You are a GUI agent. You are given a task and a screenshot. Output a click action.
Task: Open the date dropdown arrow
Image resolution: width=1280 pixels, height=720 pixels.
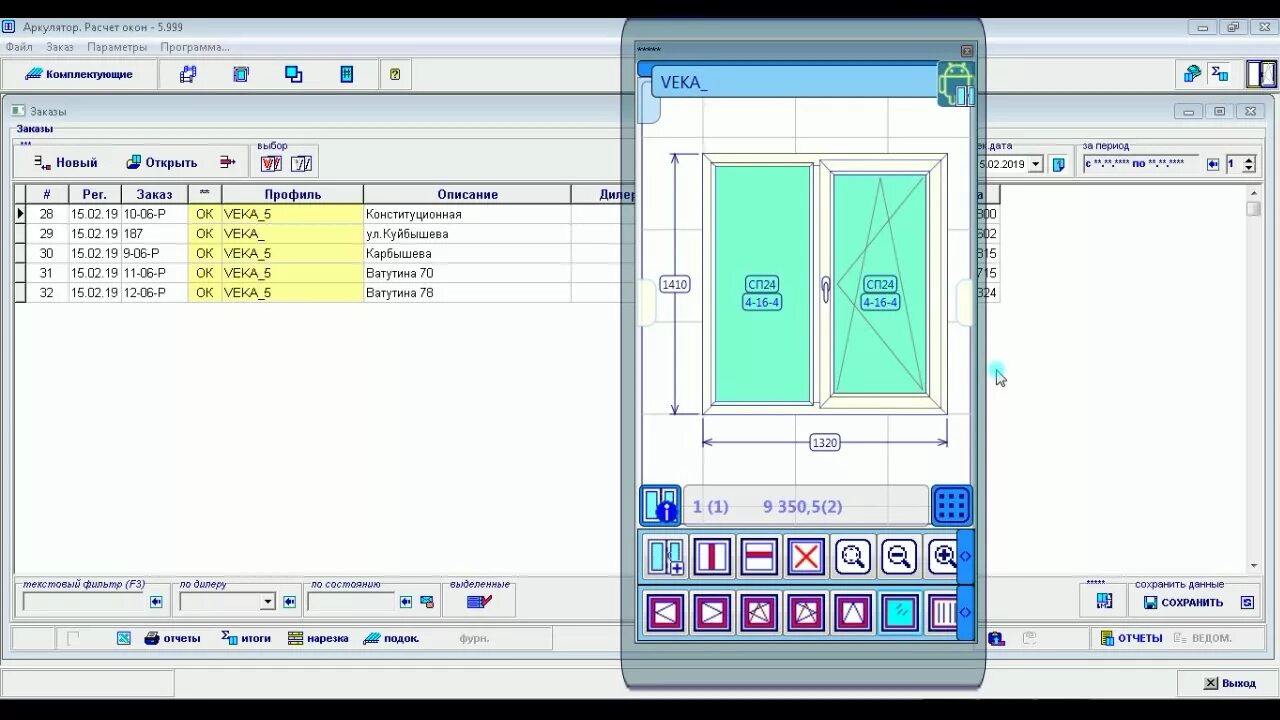tap(1035, 164)
